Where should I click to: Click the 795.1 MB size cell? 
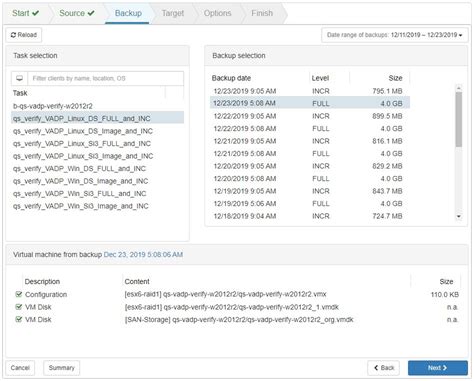point(387,91)
